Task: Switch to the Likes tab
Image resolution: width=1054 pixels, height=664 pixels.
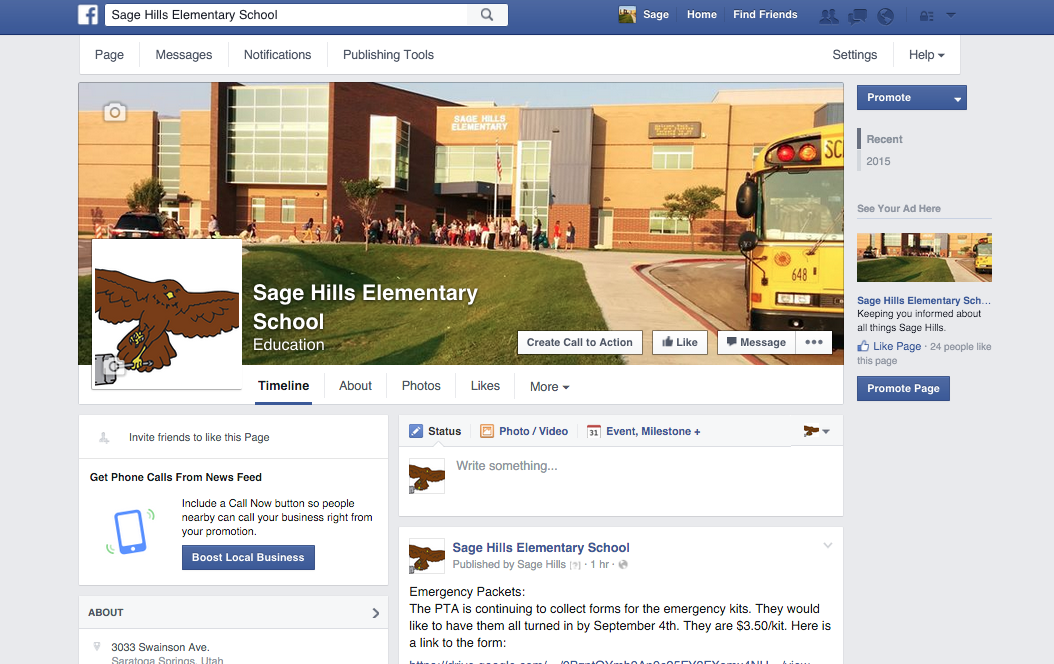Action: [x=485, y=386]
